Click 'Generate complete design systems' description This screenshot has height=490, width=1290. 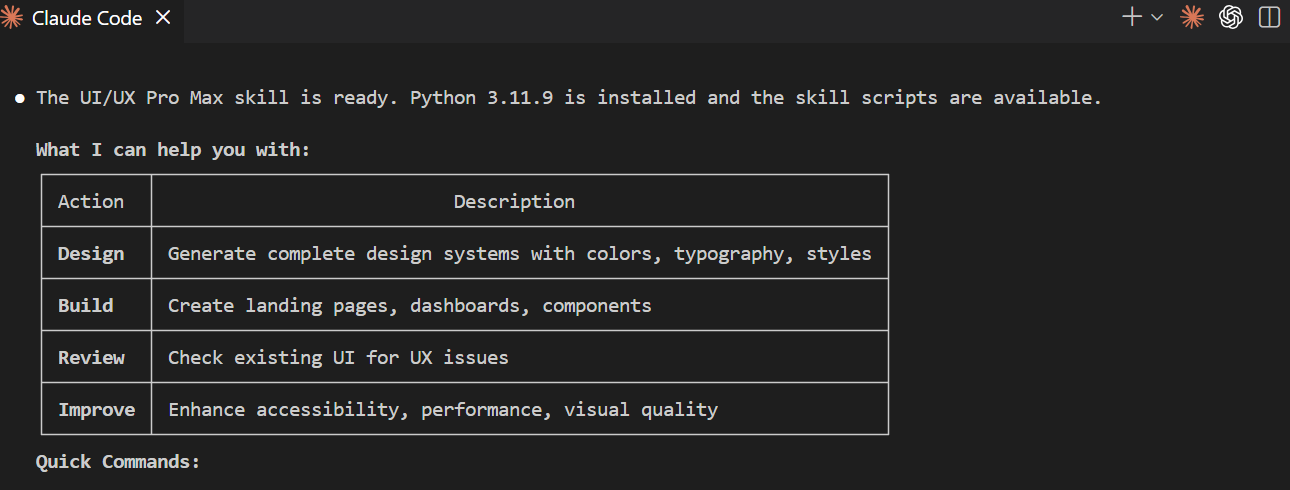coord(520,253)
